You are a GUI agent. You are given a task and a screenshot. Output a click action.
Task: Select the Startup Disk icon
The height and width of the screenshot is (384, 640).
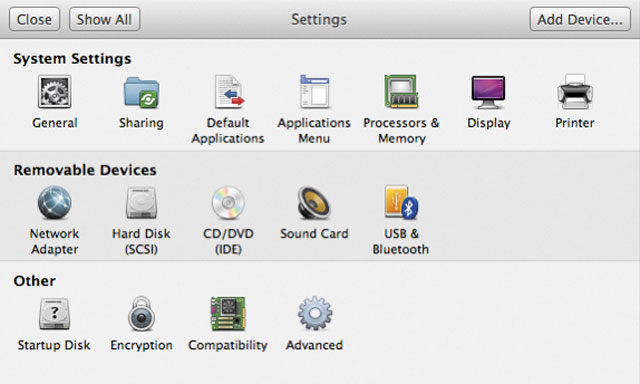(x=55, y=314)
